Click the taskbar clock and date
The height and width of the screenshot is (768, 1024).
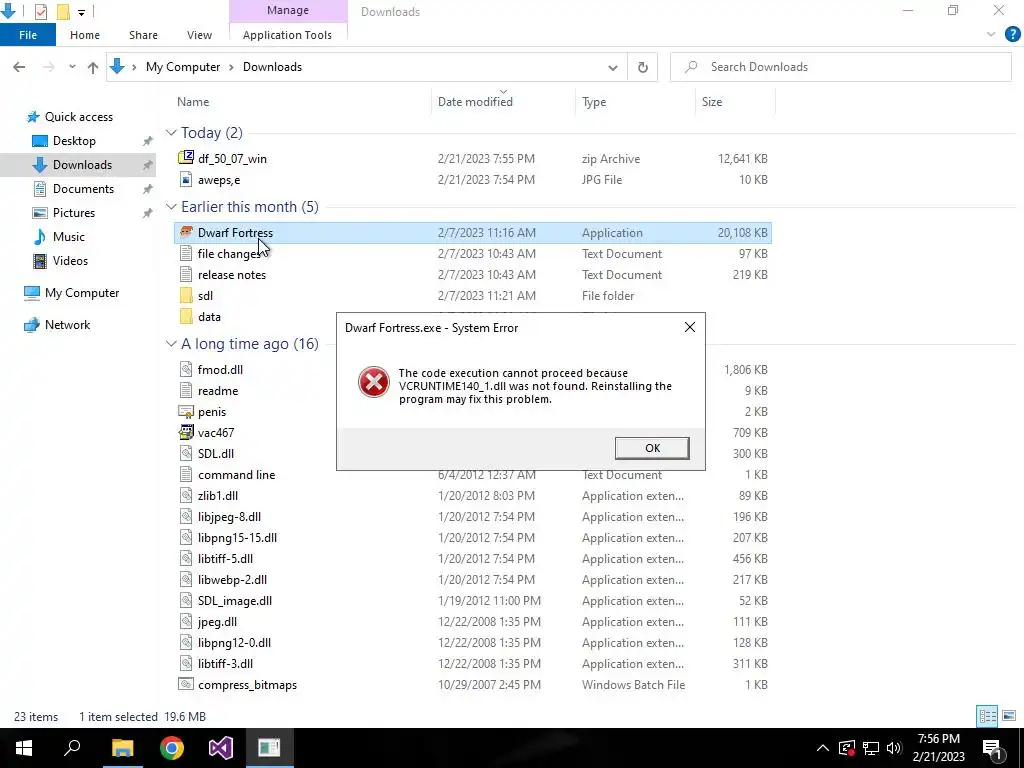pos(938,748)
